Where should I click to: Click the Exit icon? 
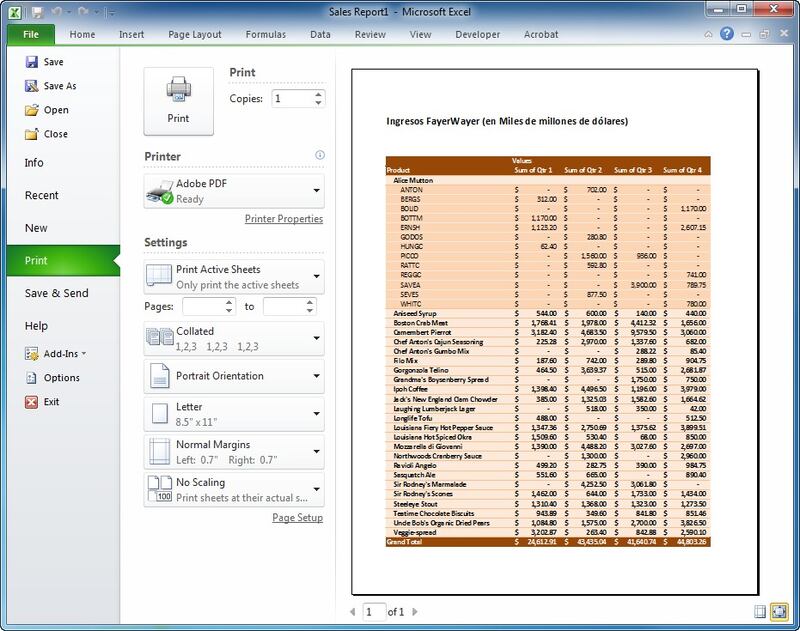coord(31,402)
